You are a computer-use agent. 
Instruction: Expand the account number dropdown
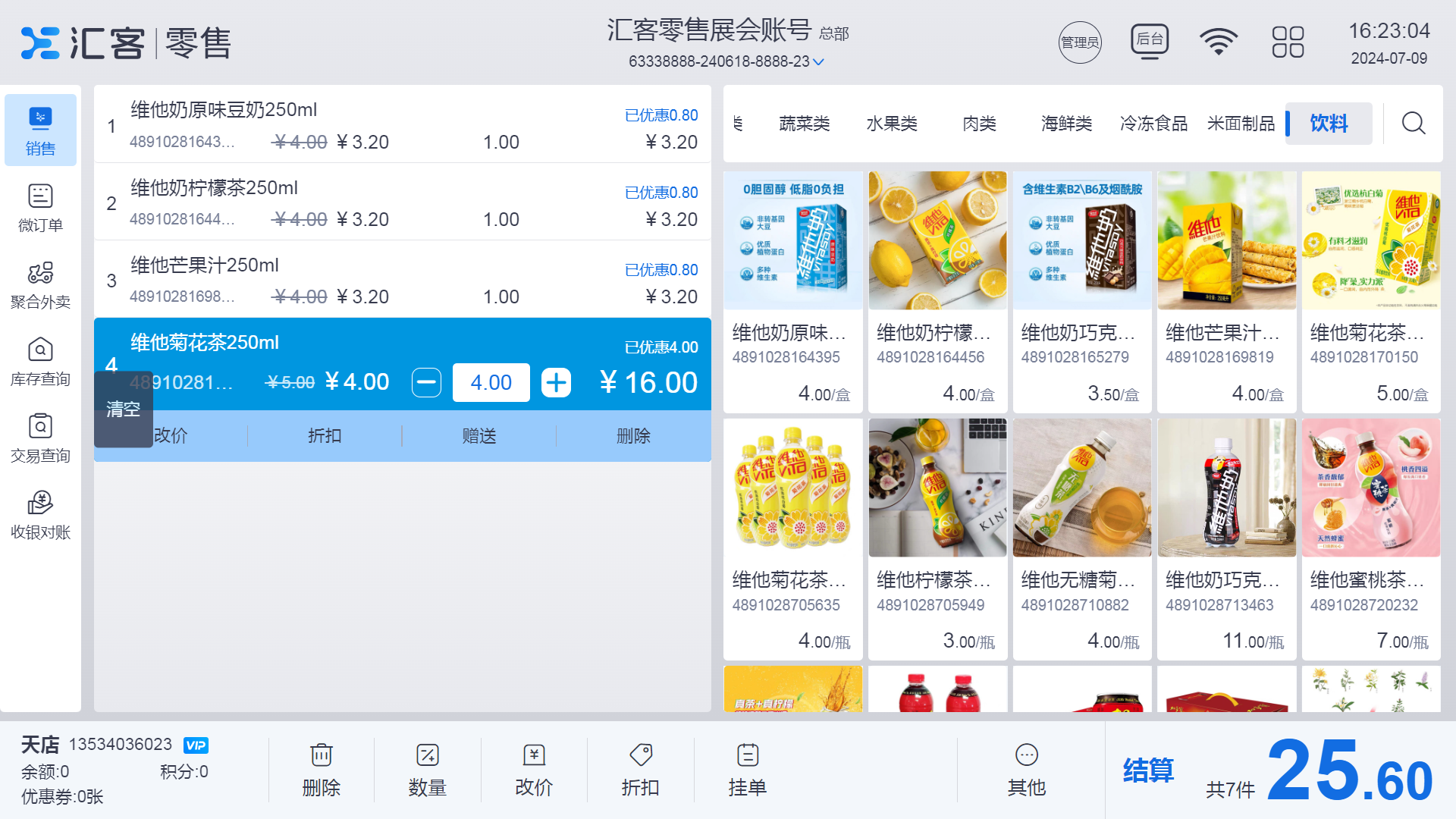click(x=817, y=61)
